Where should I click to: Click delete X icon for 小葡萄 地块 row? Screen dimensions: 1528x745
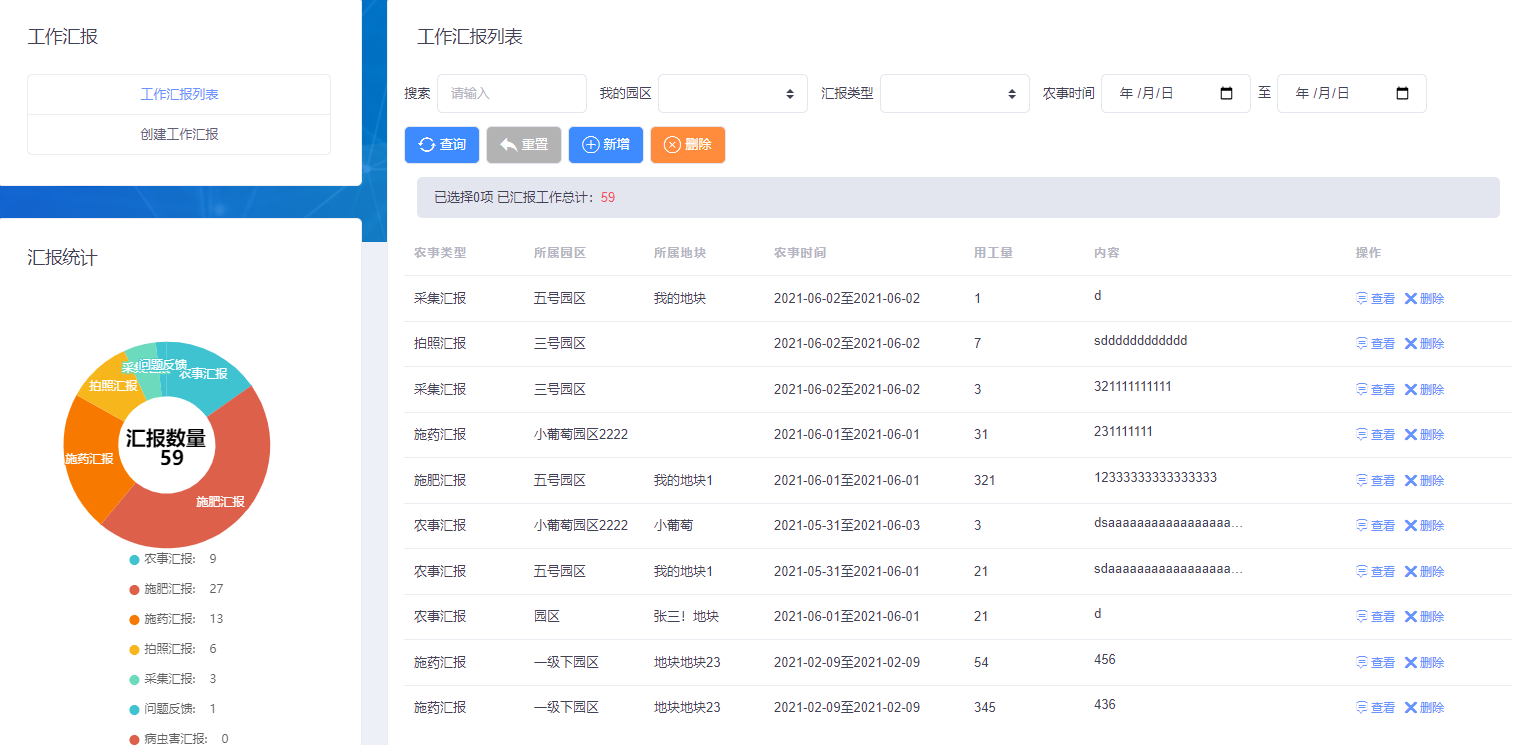tap(1411, 525)
